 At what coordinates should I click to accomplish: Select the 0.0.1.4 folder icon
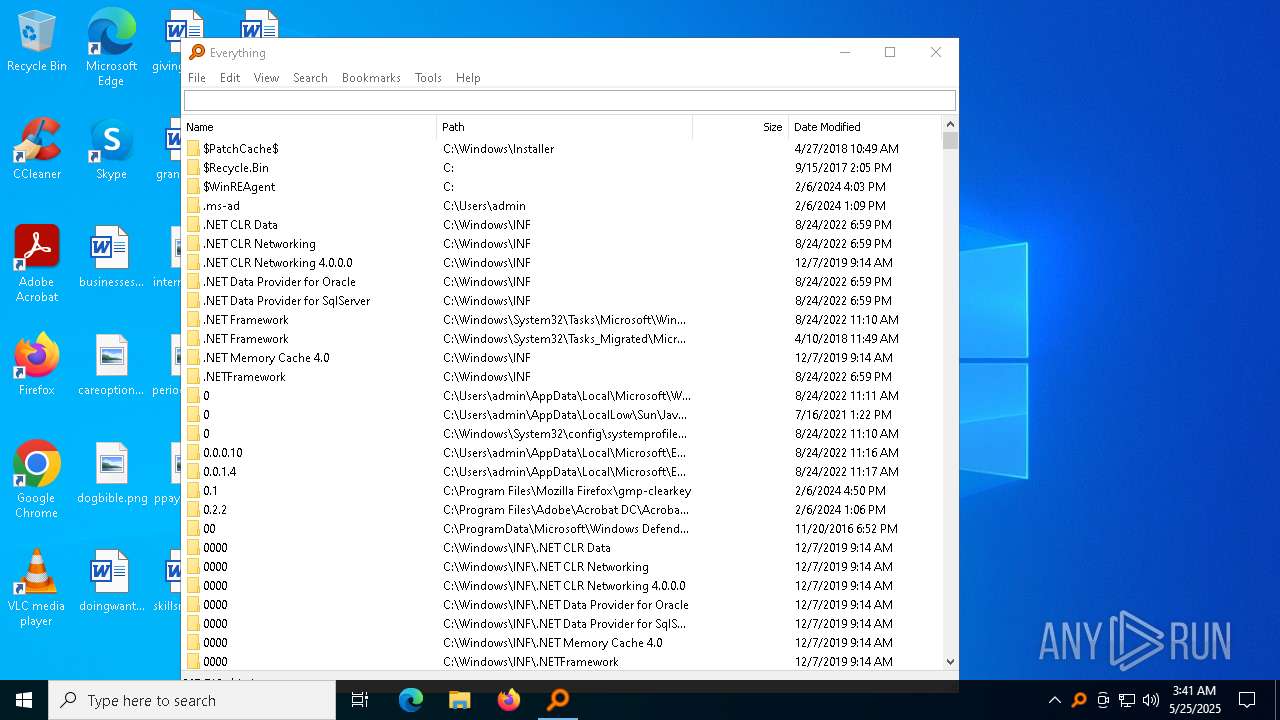point(193,472)
